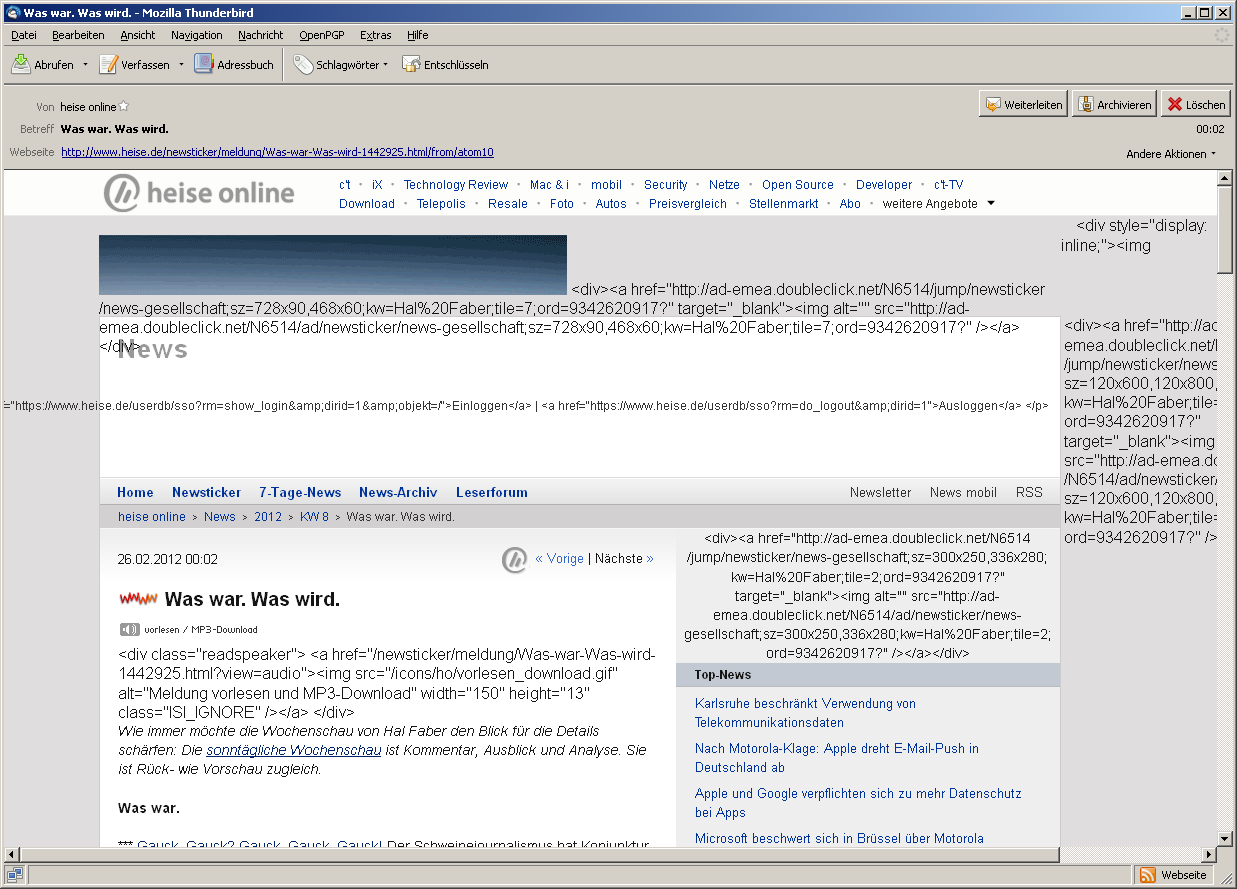Click the vertical scrollbar up arrow
The image size is (1237, 889).
(x=1225, y=178)
